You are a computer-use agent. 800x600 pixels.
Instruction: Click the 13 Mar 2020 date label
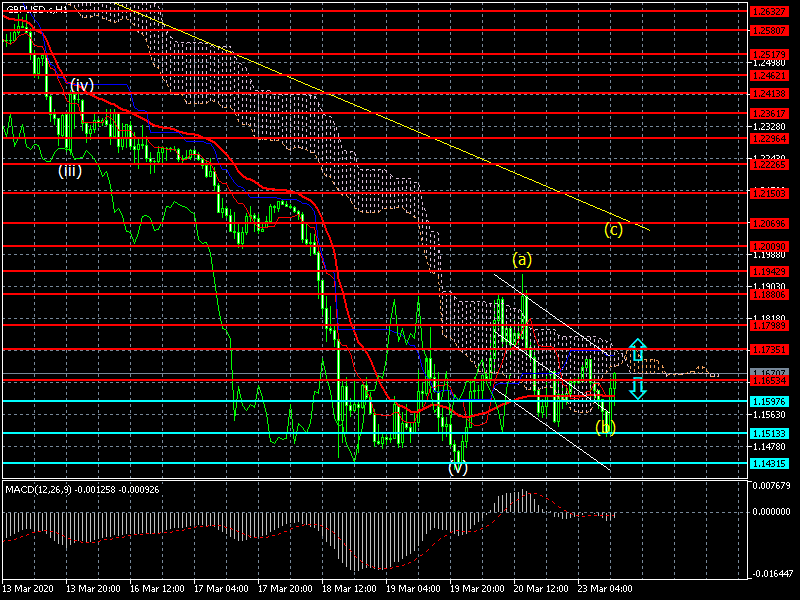[x=28, y=588]
